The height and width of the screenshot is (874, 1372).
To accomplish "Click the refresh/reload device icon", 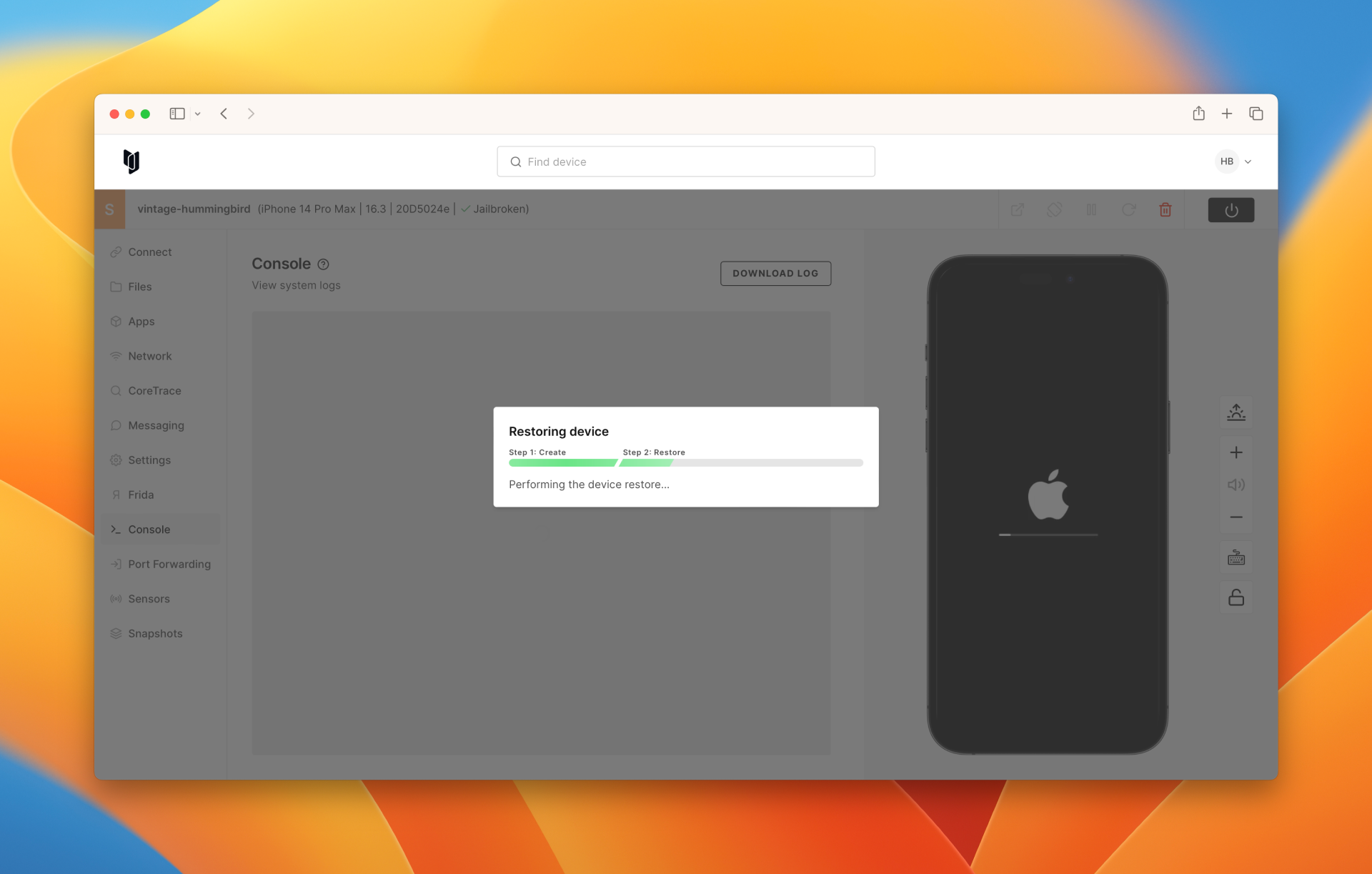I will tap(1128, 209).
